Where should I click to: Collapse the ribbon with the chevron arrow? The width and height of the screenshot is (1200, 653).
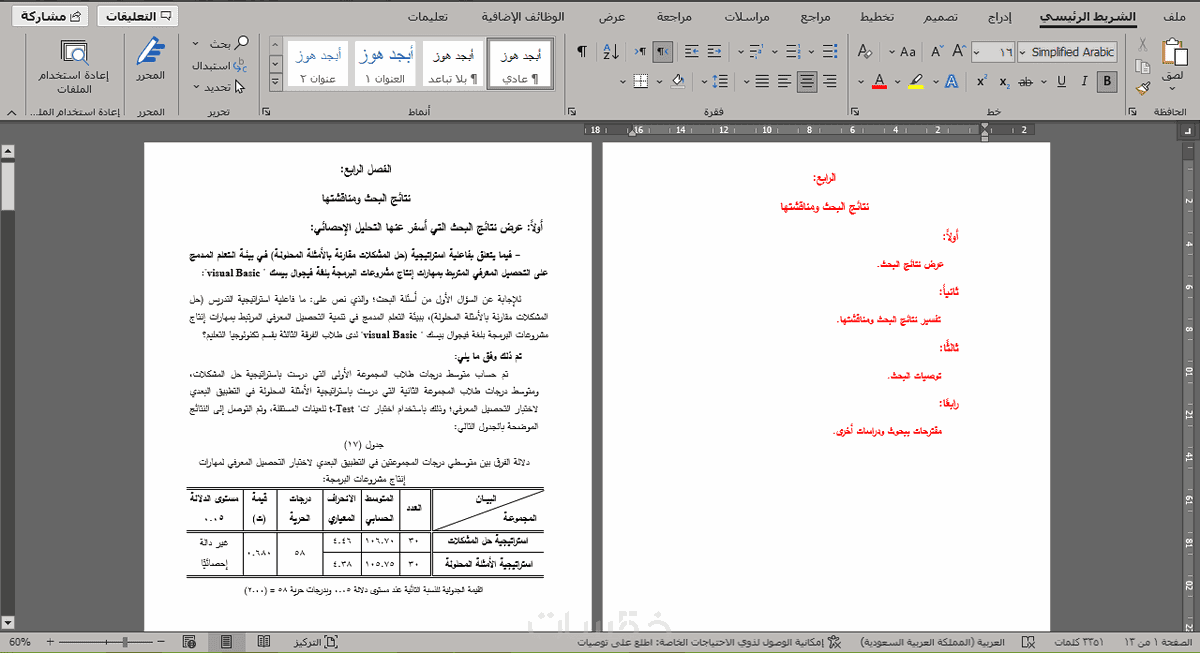pos(10,113)
